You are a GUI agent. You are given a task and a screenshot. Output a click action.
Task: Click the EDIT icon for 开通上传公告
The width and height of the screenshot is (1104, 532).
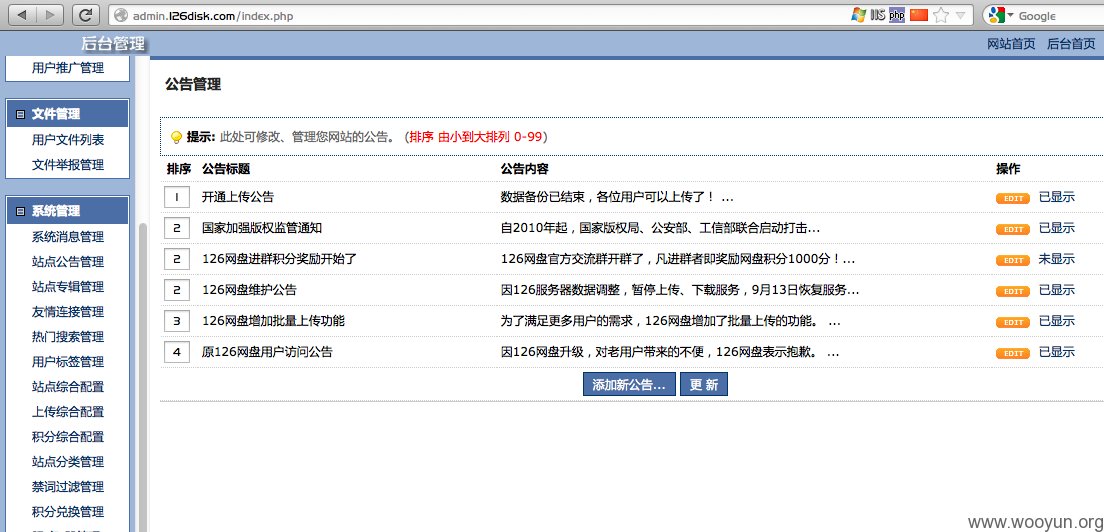pos(1012,198)
